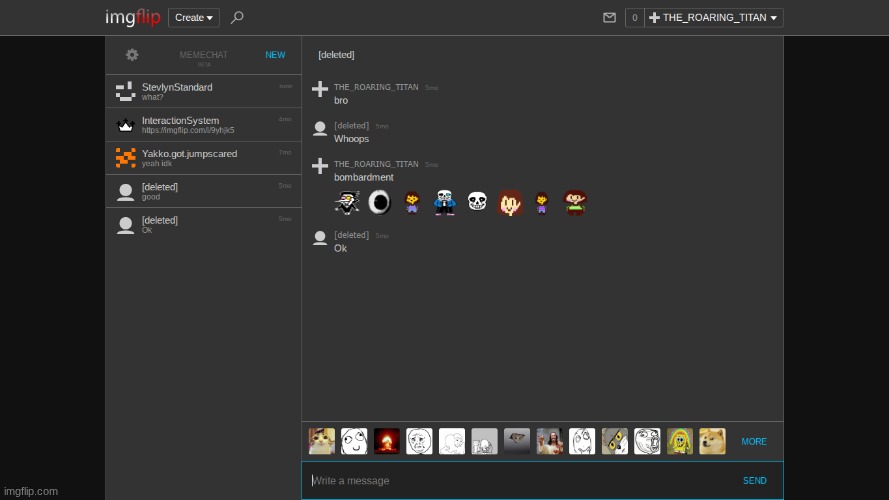Click the Sans blue jacket sprite in chat
889x500 pixels.
[445, 203]
